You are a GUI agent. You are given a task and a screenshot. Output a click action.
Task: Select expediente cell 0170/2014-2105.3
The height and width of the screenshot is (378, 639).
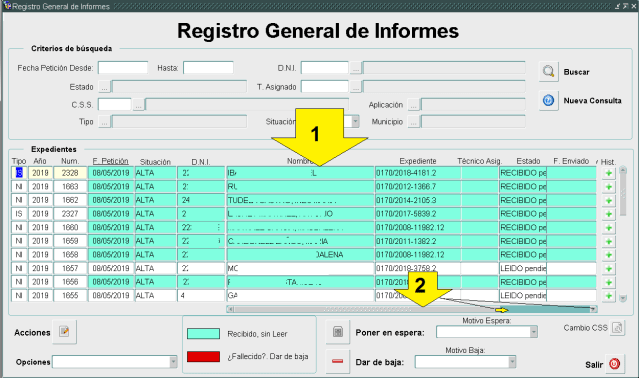click(418, 200)
